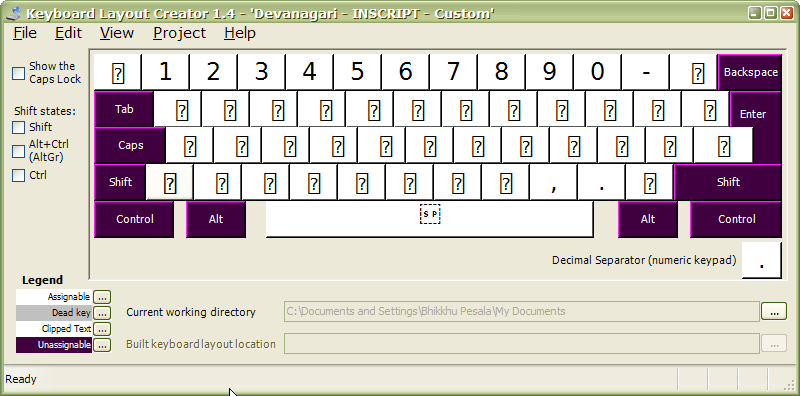Click the highlighted key right of left Shift

coord(170,182)
